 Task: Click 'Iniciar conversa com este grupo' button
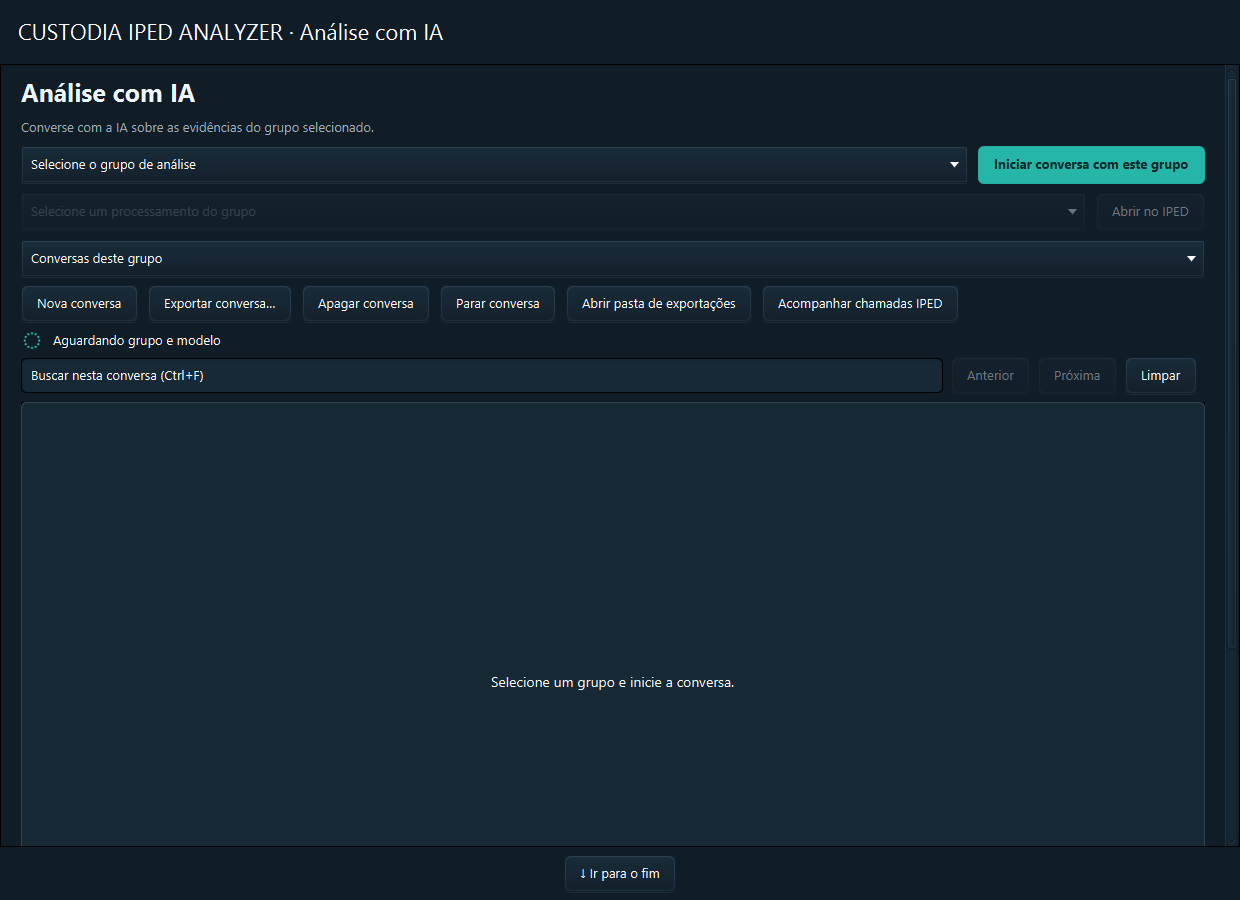[x=1091, y=165]
